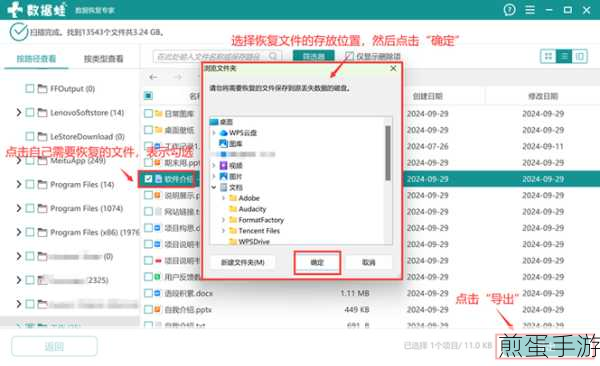Click WPSDrive folder icon in dialog
Screen dimensions: 600x366
coord(233,242)
